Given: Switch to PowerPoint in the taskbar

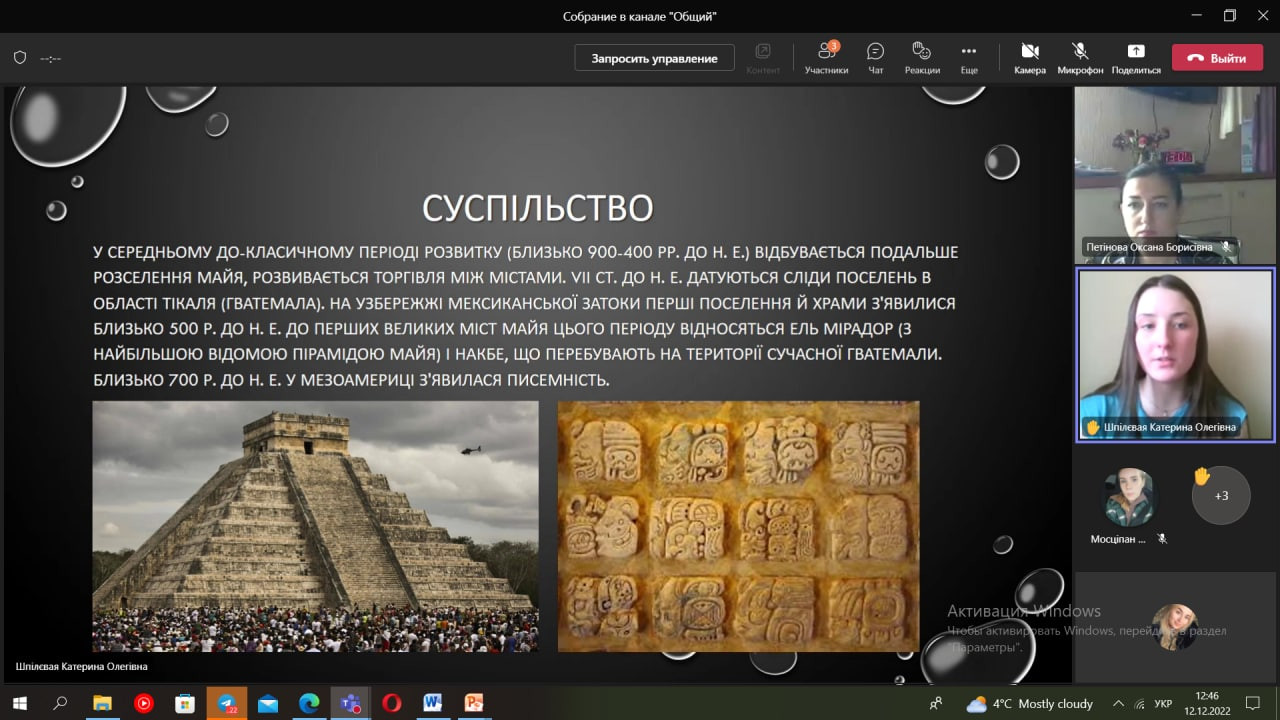Looking at the screenshot, I should [473, 703].
